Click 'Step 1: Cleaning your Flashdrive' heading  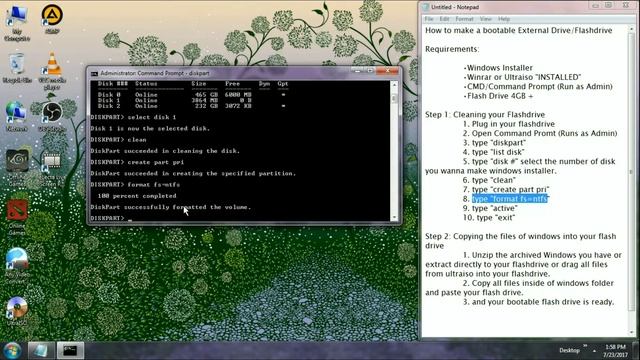click(485, 114)
